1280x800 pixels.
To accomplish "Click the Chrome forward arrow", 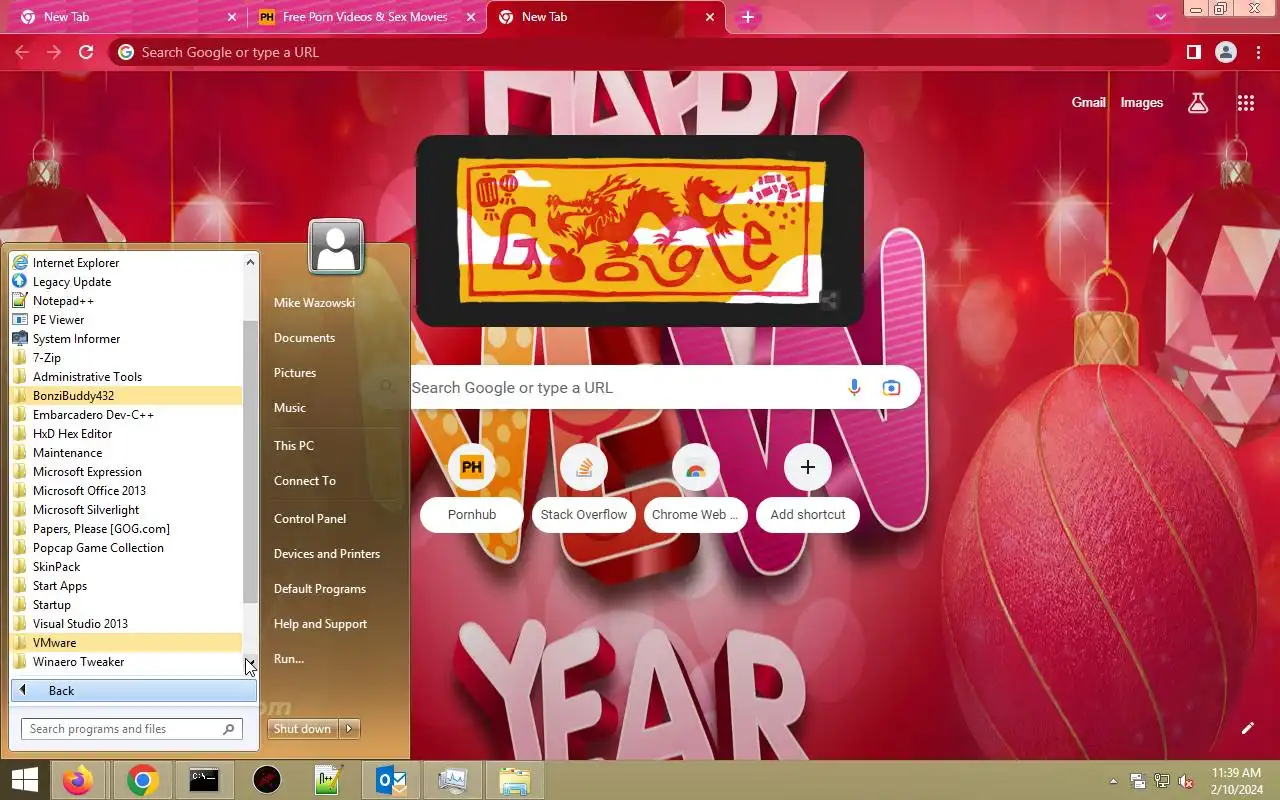I will pyautogui.click(x=54, y=52).
